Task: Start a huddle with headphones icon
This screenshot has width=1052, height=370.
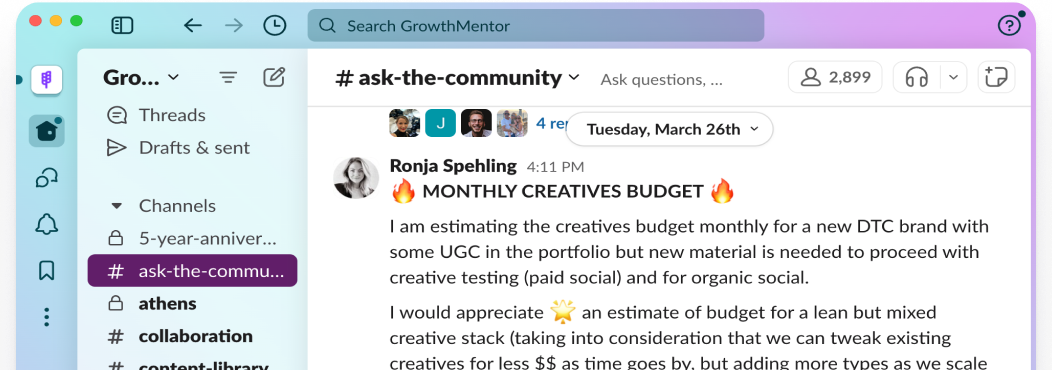Action: 916,78
